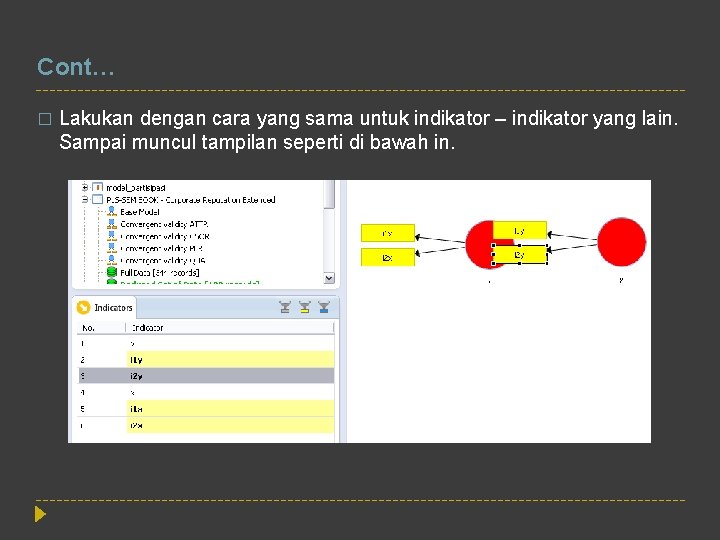720x540 pixels.
Task: Select the i1y indicator row
Action: [x=206, y=360]
